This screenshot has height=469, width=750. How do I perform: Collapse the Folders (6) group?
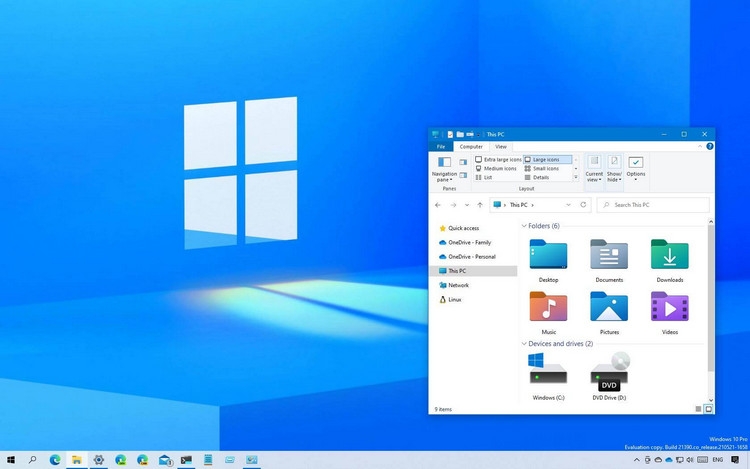tap(524, 226)
